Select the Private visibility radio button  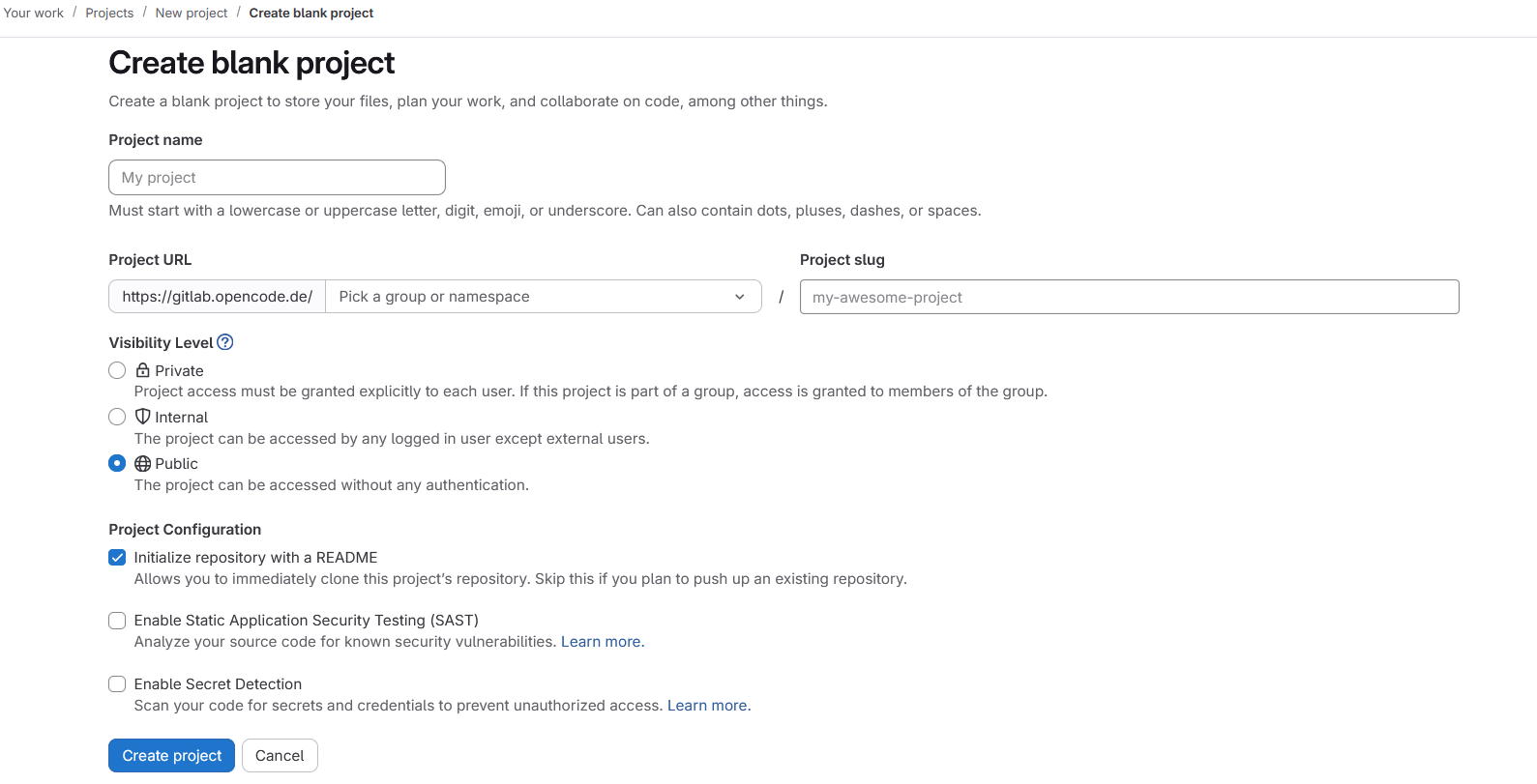click(117, 370)
